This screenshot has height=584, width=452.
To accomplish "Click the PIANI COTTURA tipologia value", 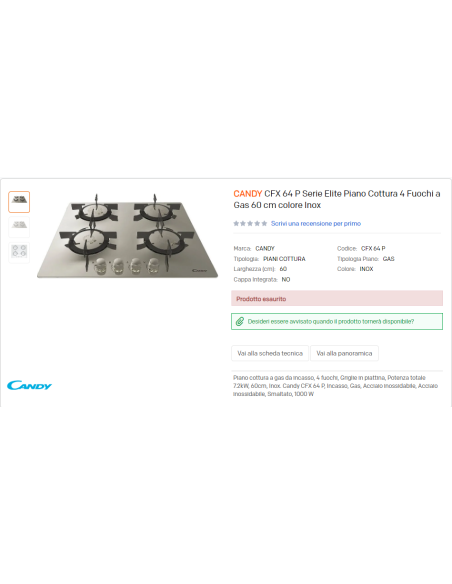I will (284, 259).
